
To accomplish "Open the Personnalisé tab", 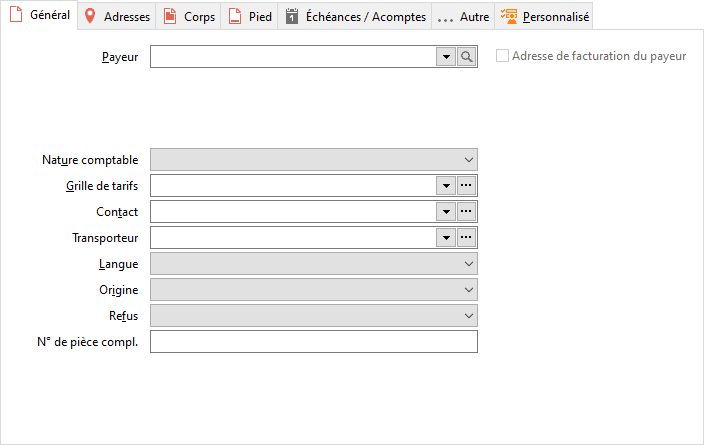I will tap(544, 17).
